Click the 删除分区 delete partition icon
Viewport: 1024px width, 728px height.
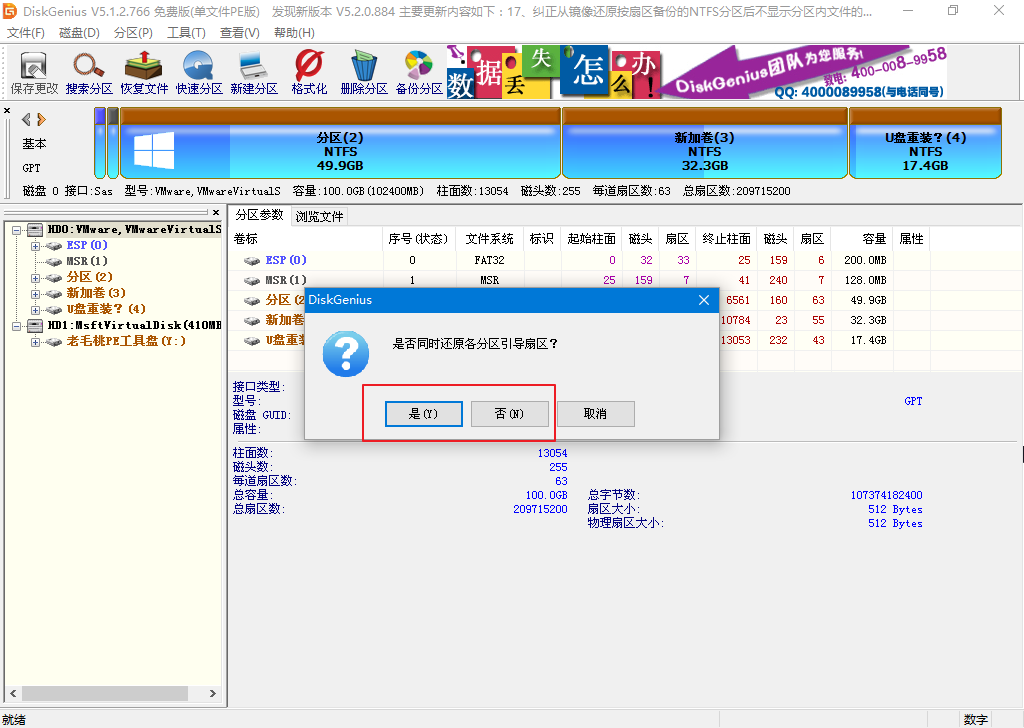(x=364, y=73)
